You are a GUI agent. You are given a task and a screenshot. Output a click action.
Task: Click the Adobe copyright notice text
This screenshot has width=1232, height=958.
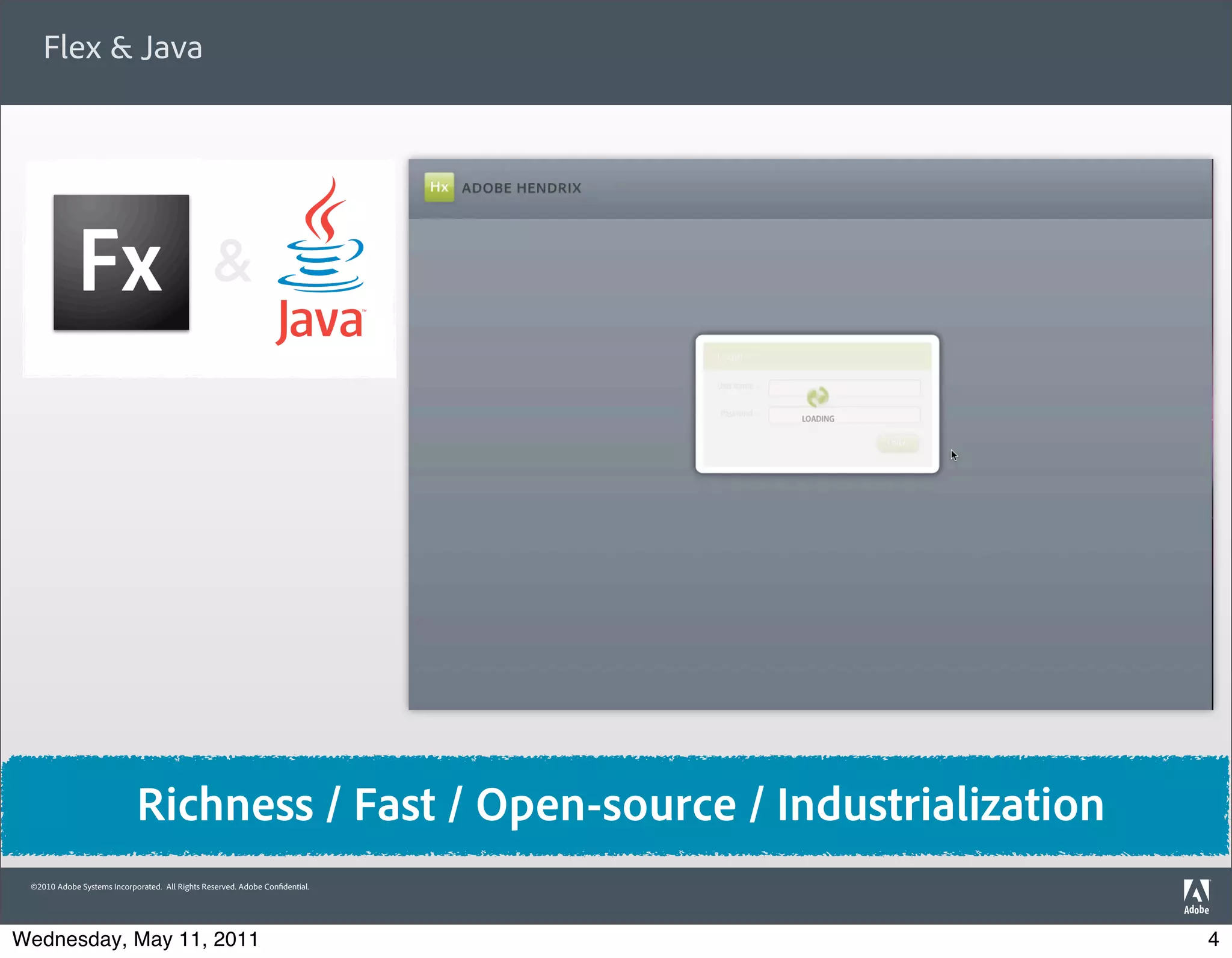[170, 886]
